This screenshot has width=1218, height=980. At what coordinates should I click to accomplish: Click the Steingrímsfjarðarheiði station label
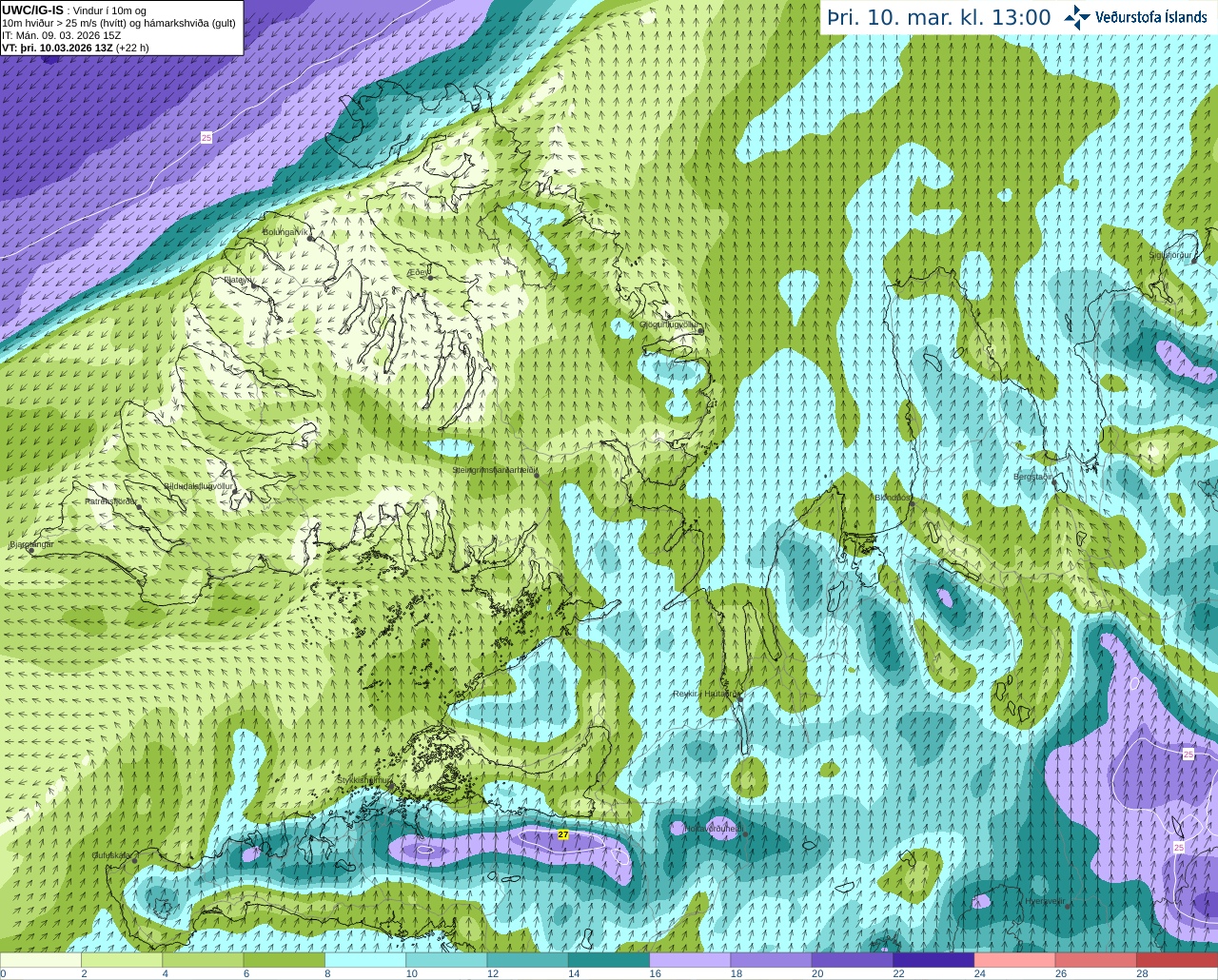click(495, 469)
